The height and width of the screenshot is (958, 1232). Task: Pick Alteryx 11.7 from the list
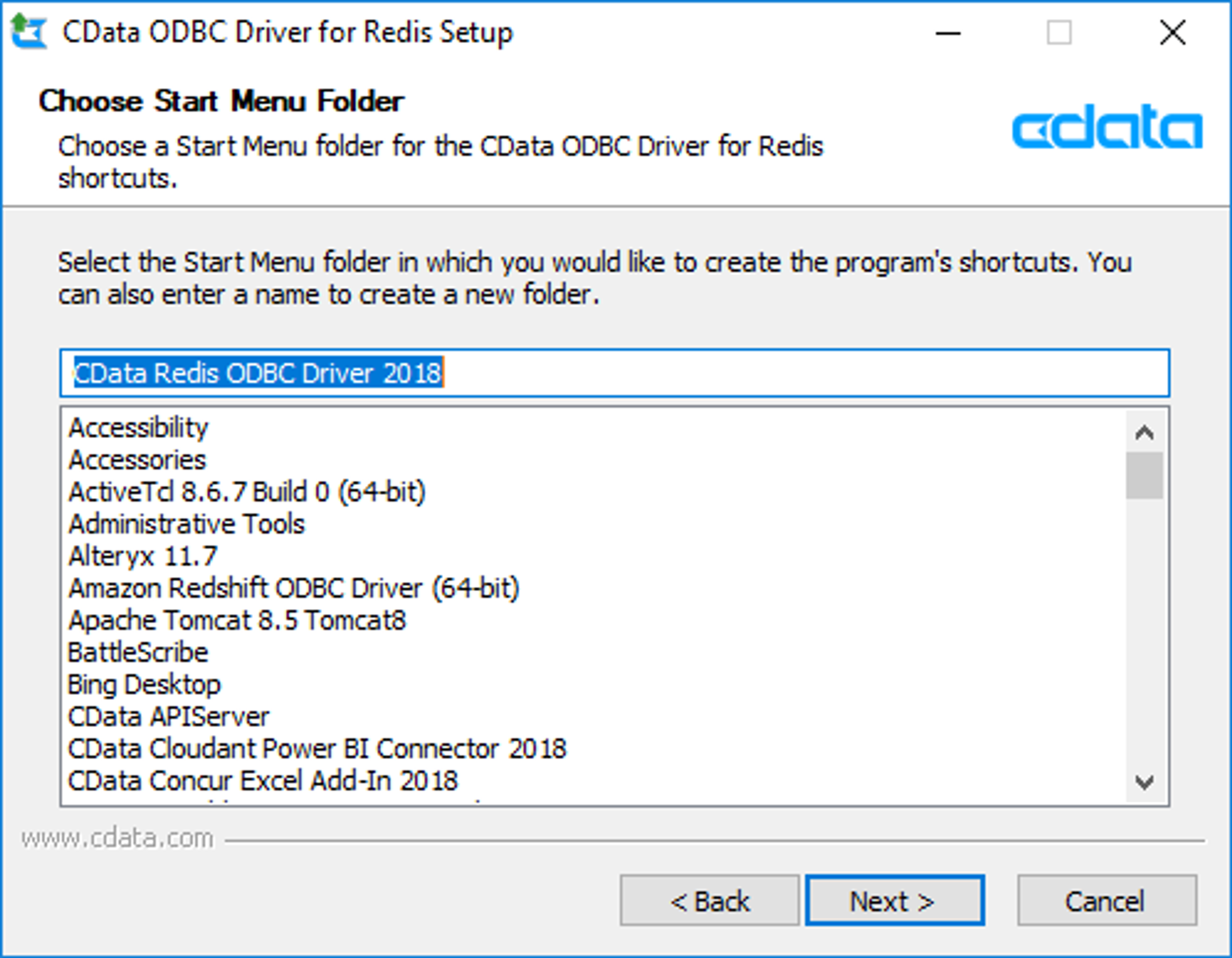pyautogui.click(x=142, y=556)
